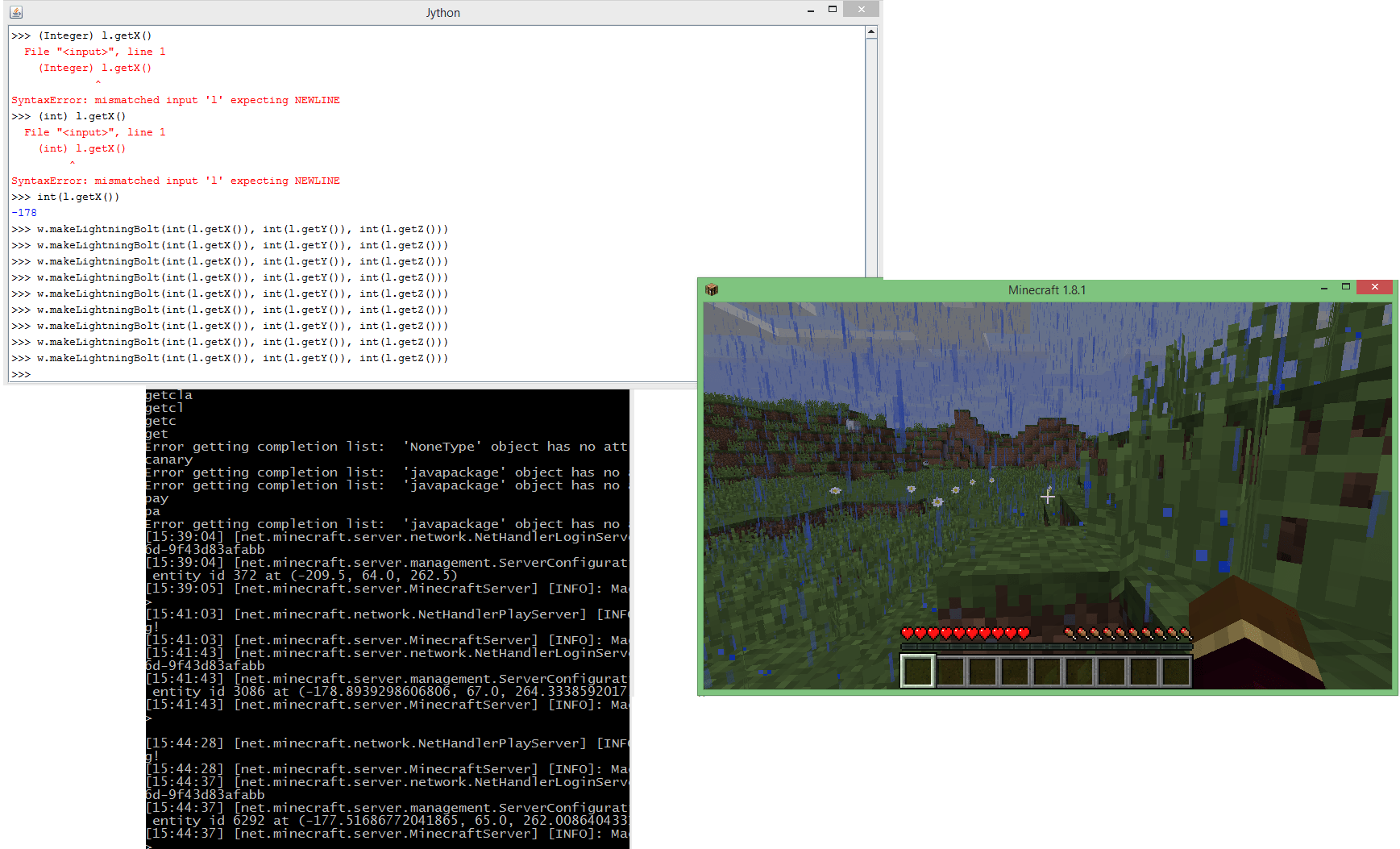Minimize the Minecraft 1.8.1 window
The height and width of the screenshot is (849, 1400).
[x=1324, y=287]
